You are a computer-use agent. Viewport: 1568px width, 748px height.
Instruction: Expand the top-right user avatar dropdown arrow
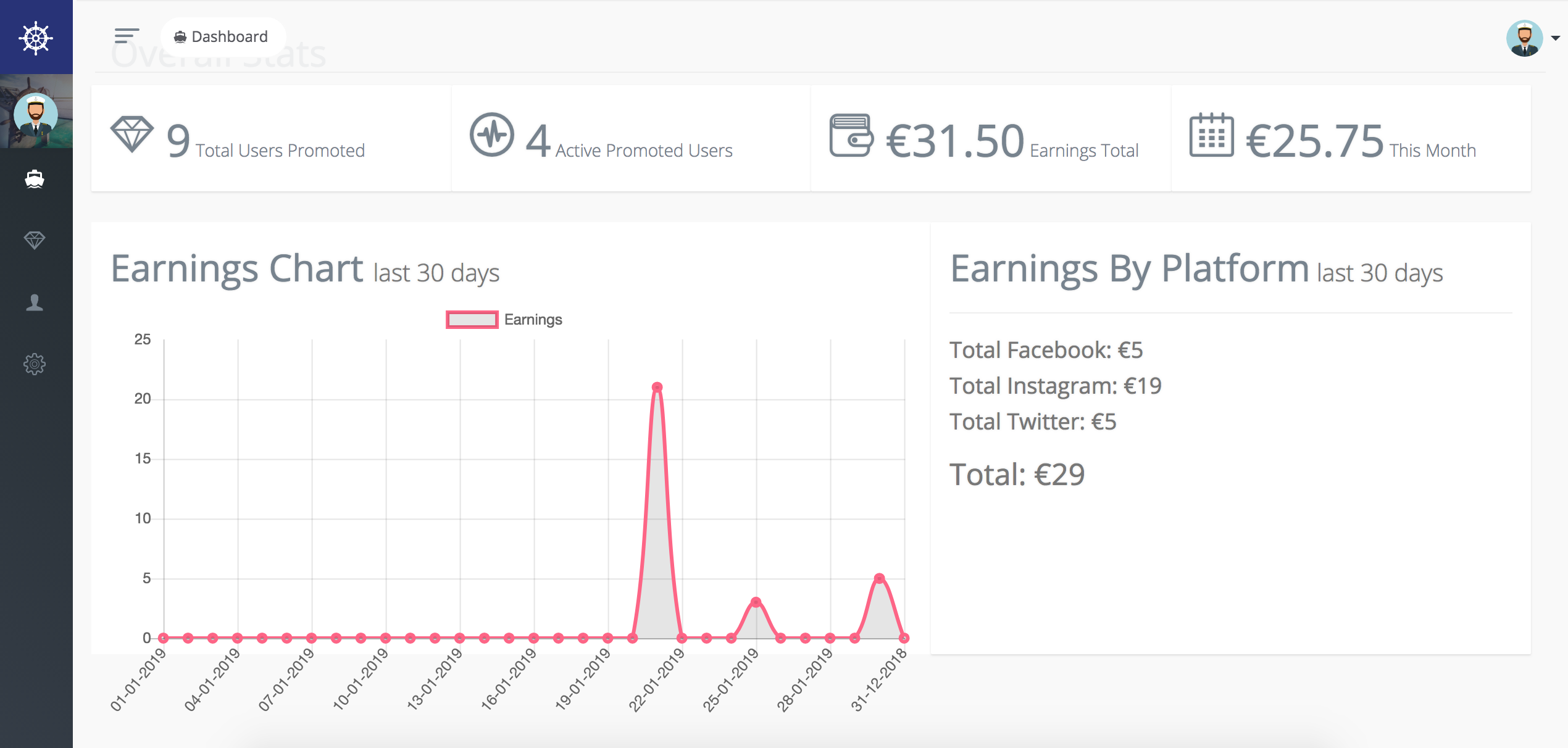1556,38
